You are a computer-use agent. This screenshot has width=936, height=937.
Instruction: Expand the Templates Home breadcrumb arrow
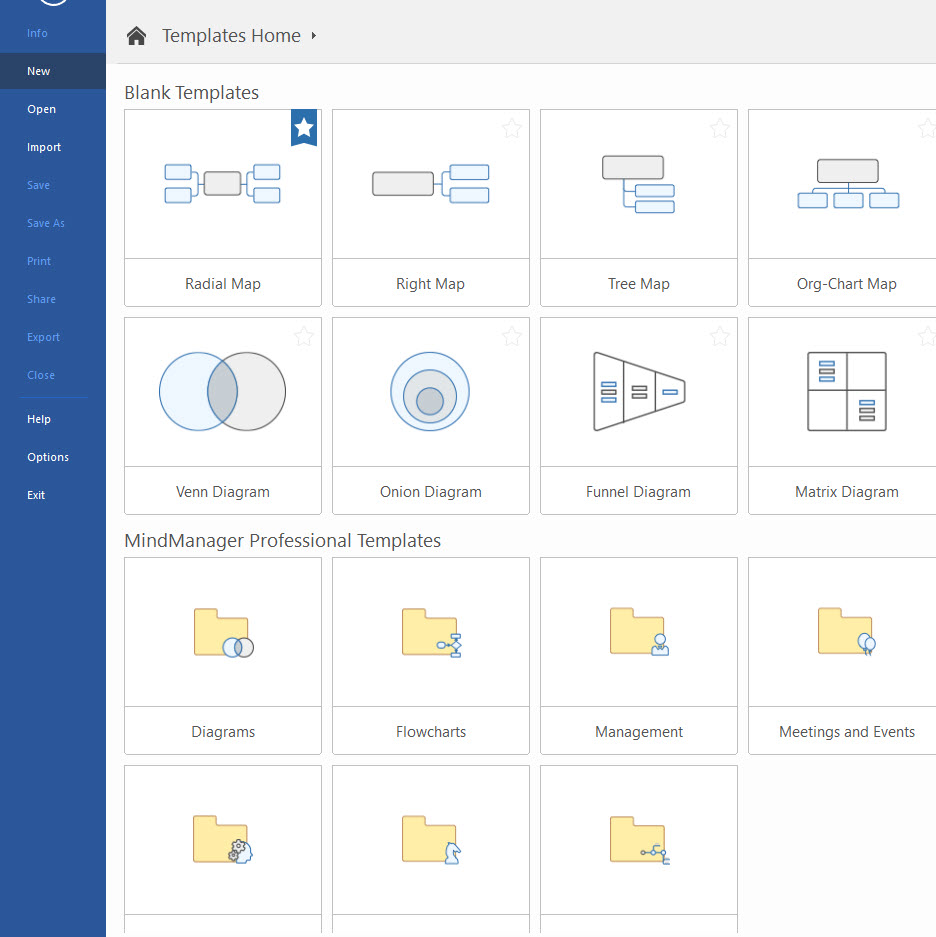(314, 36)
